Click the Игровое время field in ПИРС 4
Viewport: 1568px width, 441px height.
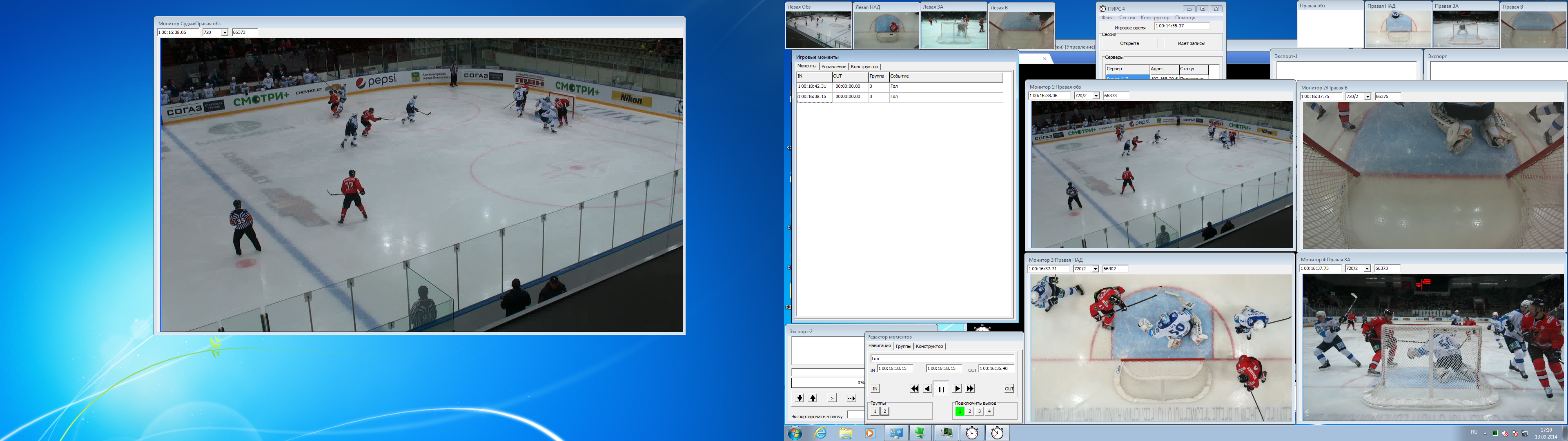point(1182,26)
